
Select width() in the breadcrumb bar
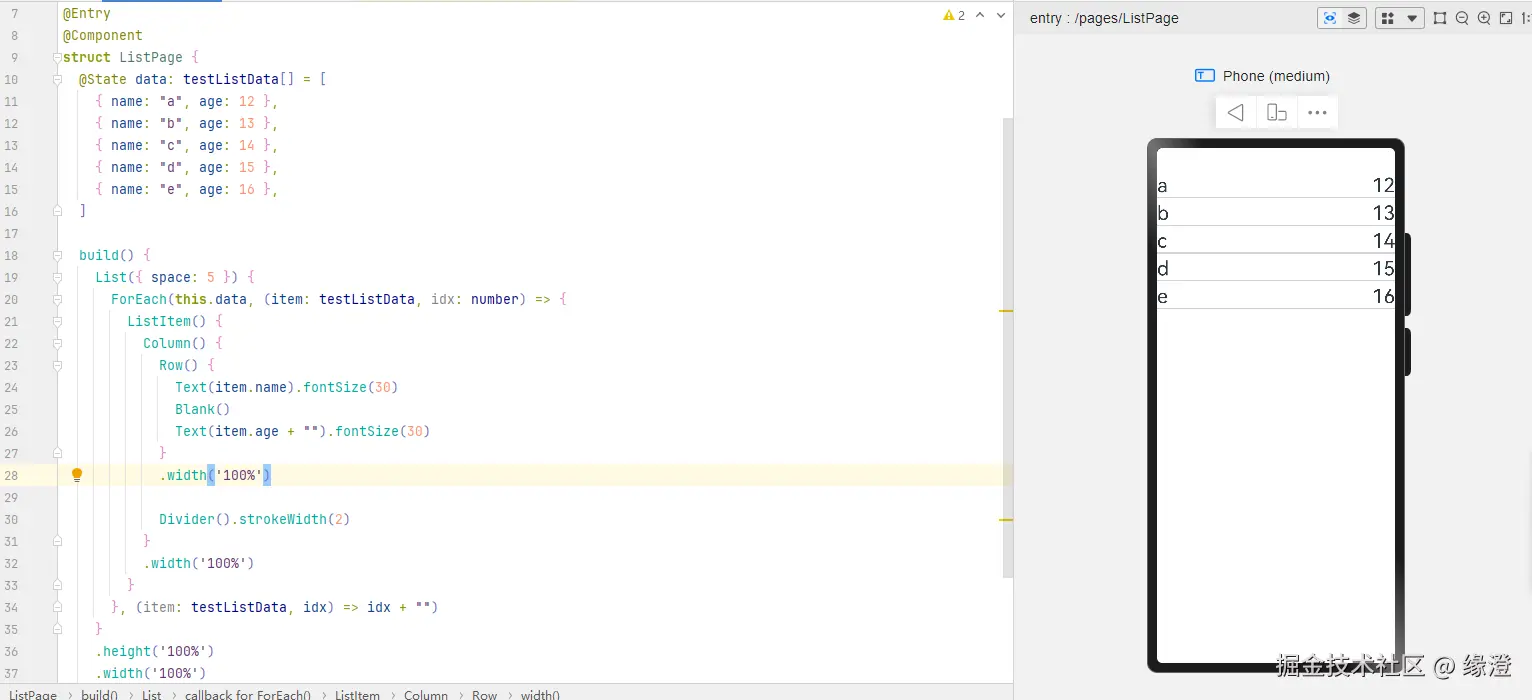pyautogui.click(x=540, y=694)
